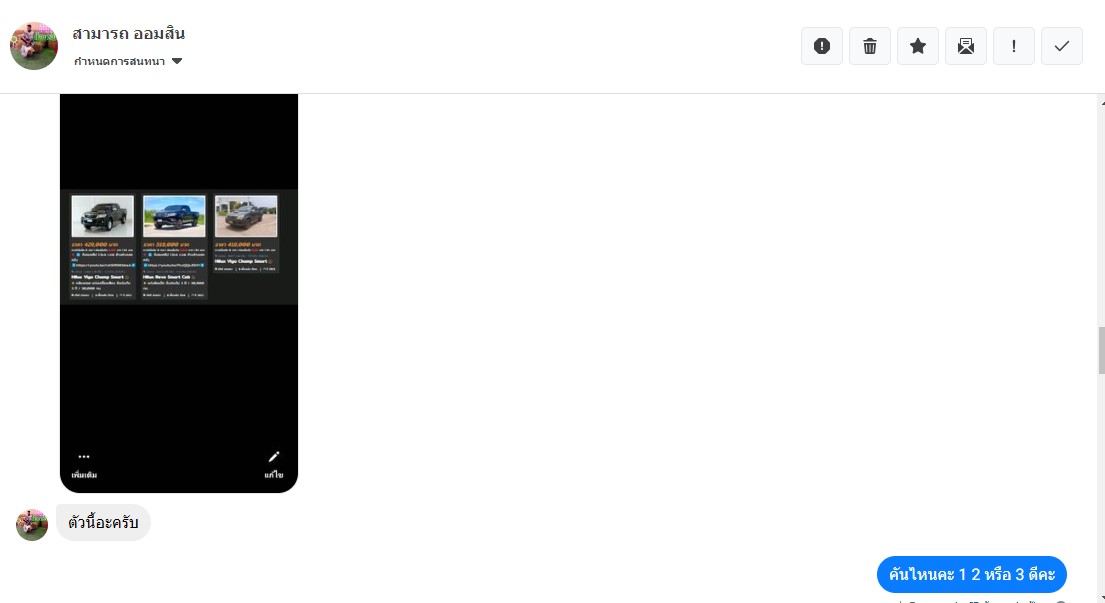Mark conversation unread with envelope icon
Image resolution: width=1105 pixels, height=603 pixels.
tap(965, 46)
